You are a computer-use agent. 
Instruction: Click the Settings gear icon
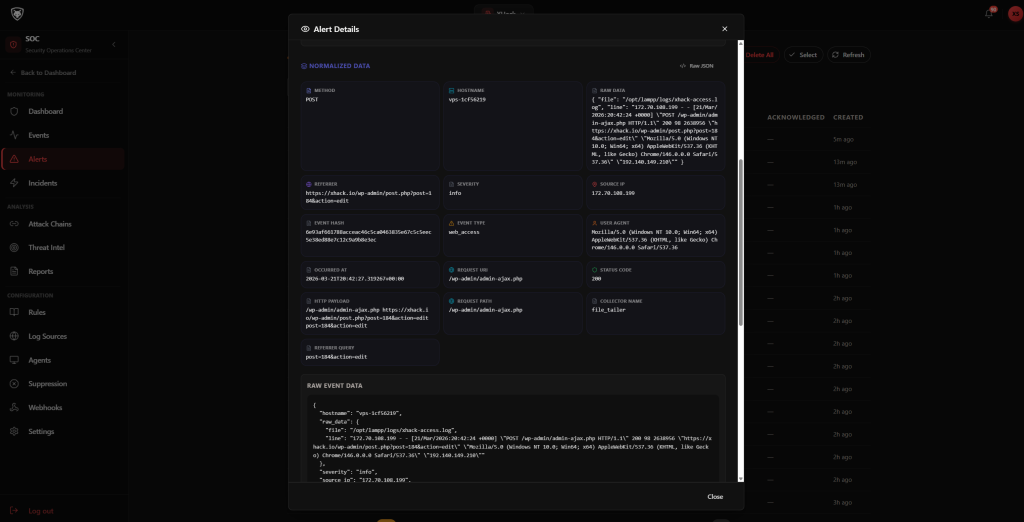14,432
